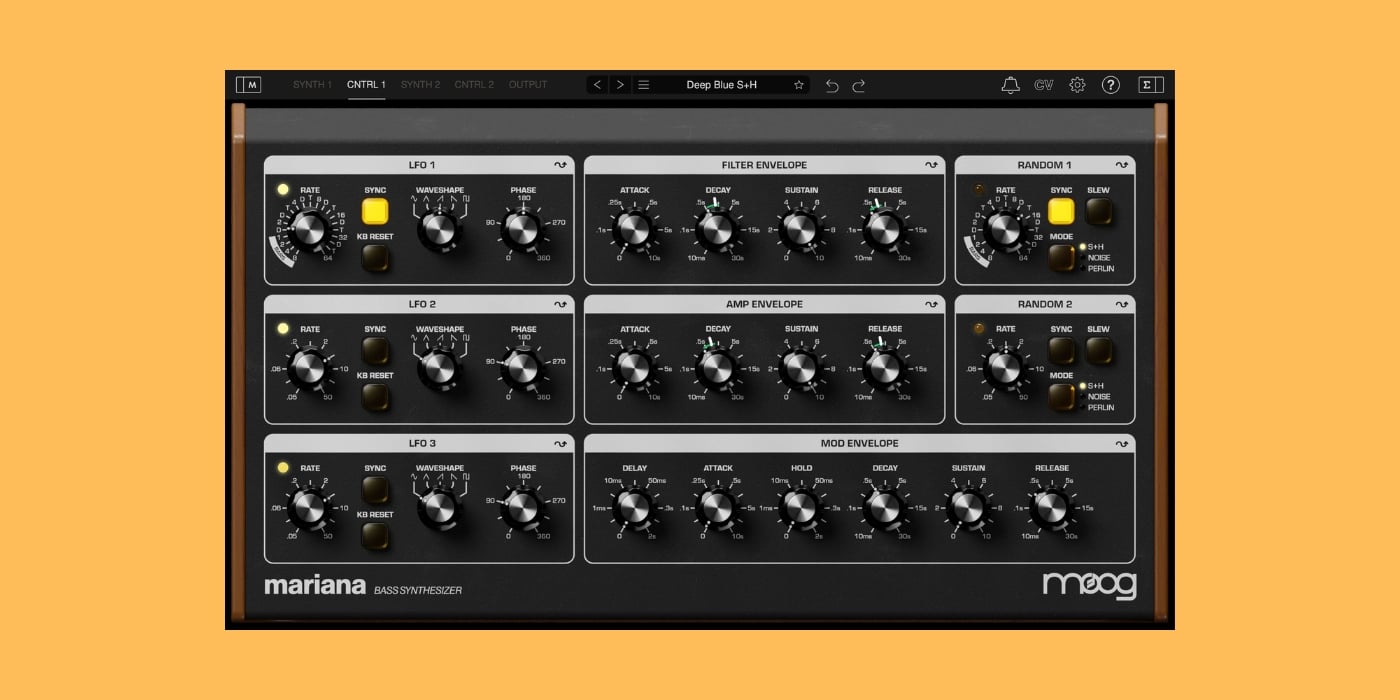Viewport: 1400px width, 700px height.
Task: Select NOISE mode in Random 1
Action: click(1099, 257)
